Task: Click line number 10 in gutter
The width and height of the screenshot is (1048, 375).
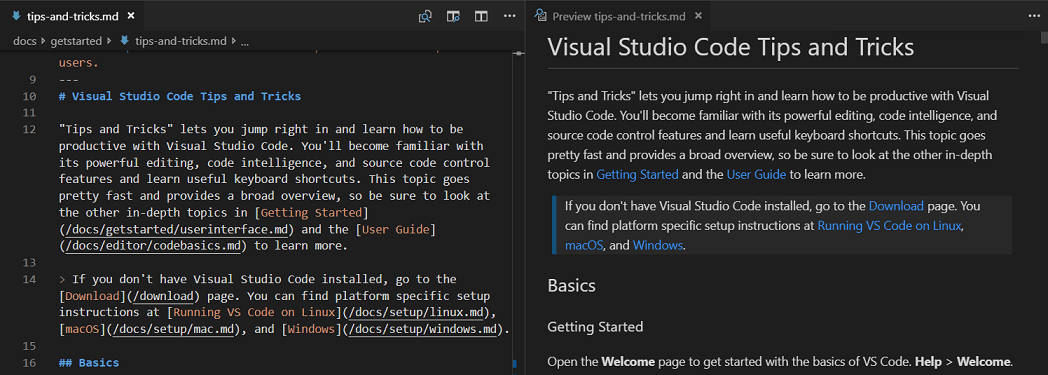Action: click(x=29, y=96)
